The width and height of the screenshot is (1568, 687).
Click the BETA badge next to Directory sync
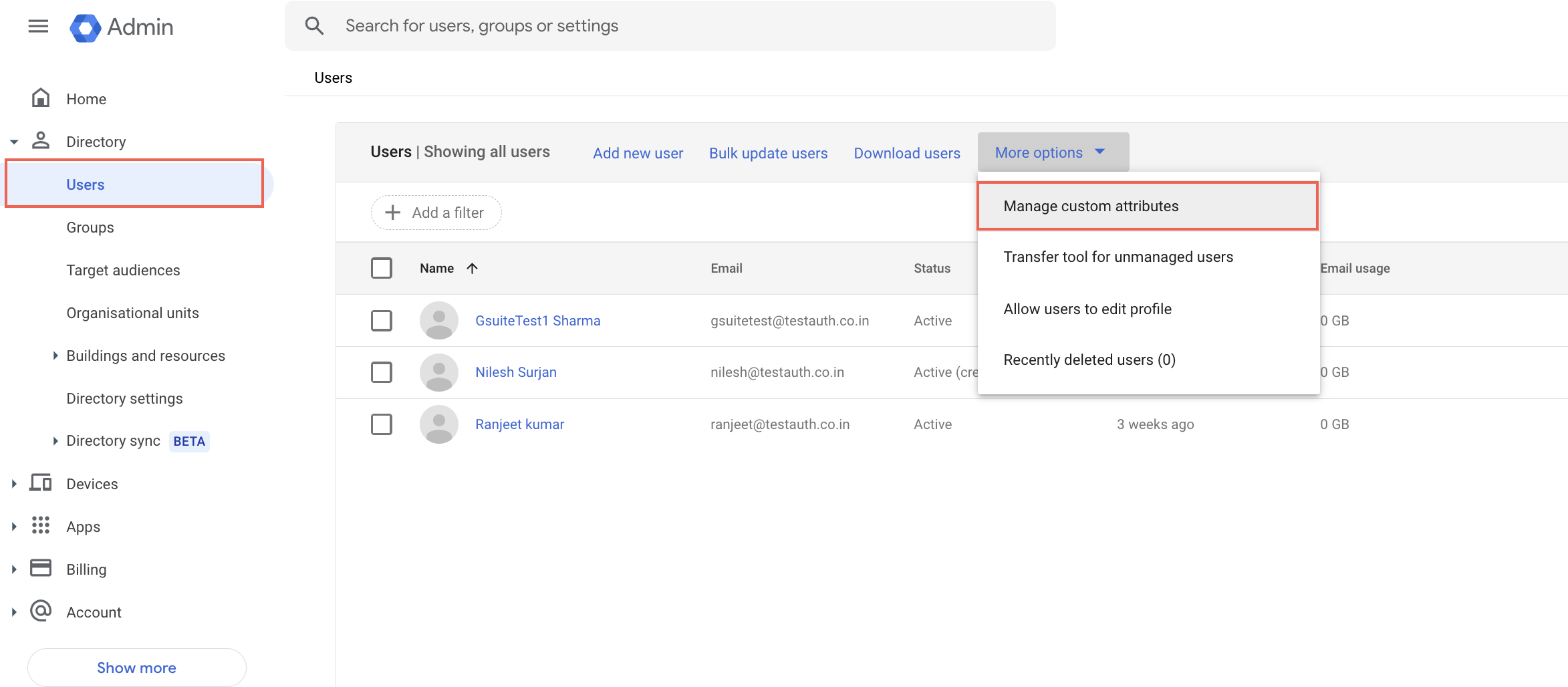[x=189, y=441]
